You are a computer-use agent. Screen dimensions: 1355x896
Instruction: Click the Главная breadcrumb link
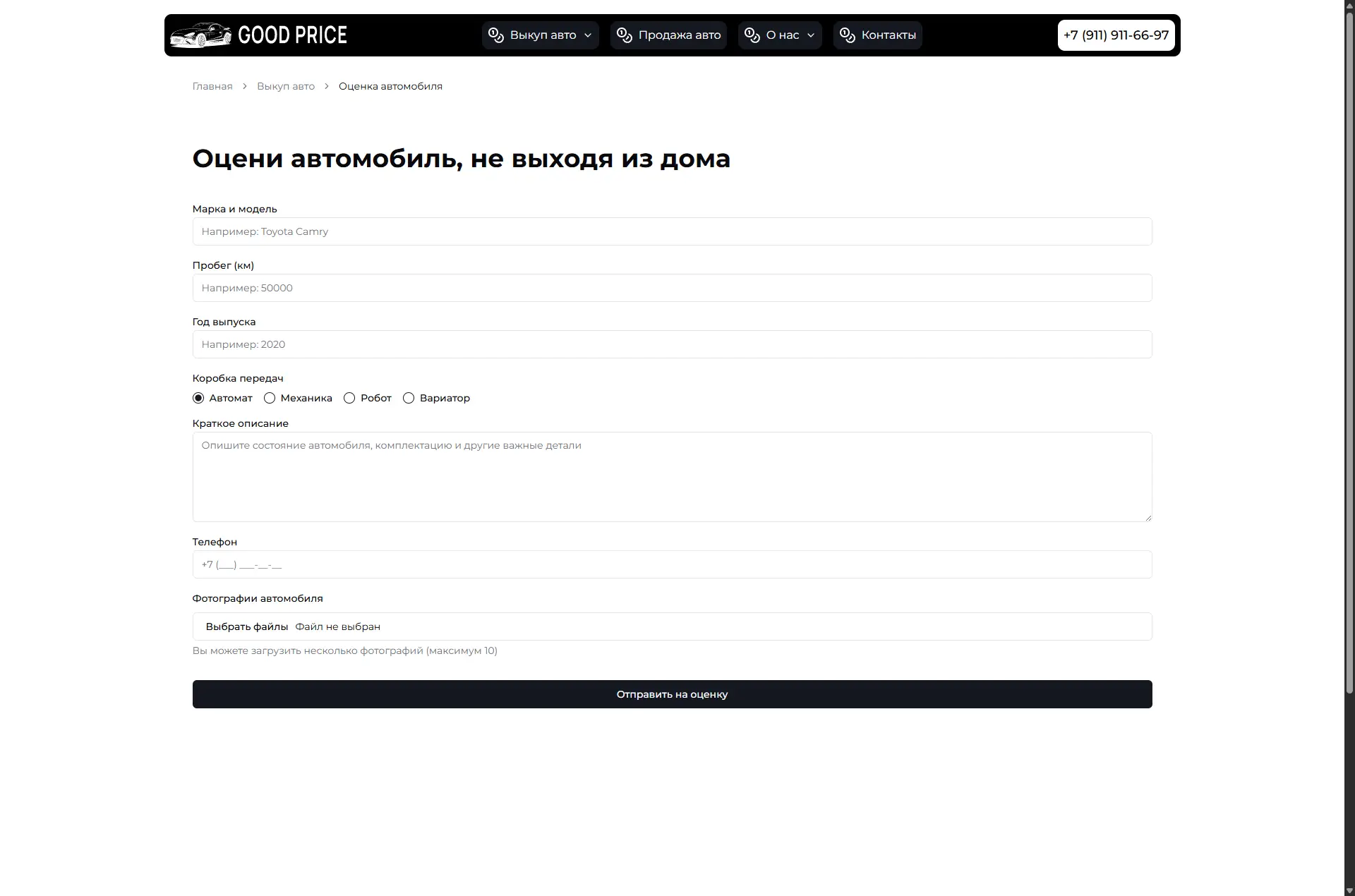[212, 86]
